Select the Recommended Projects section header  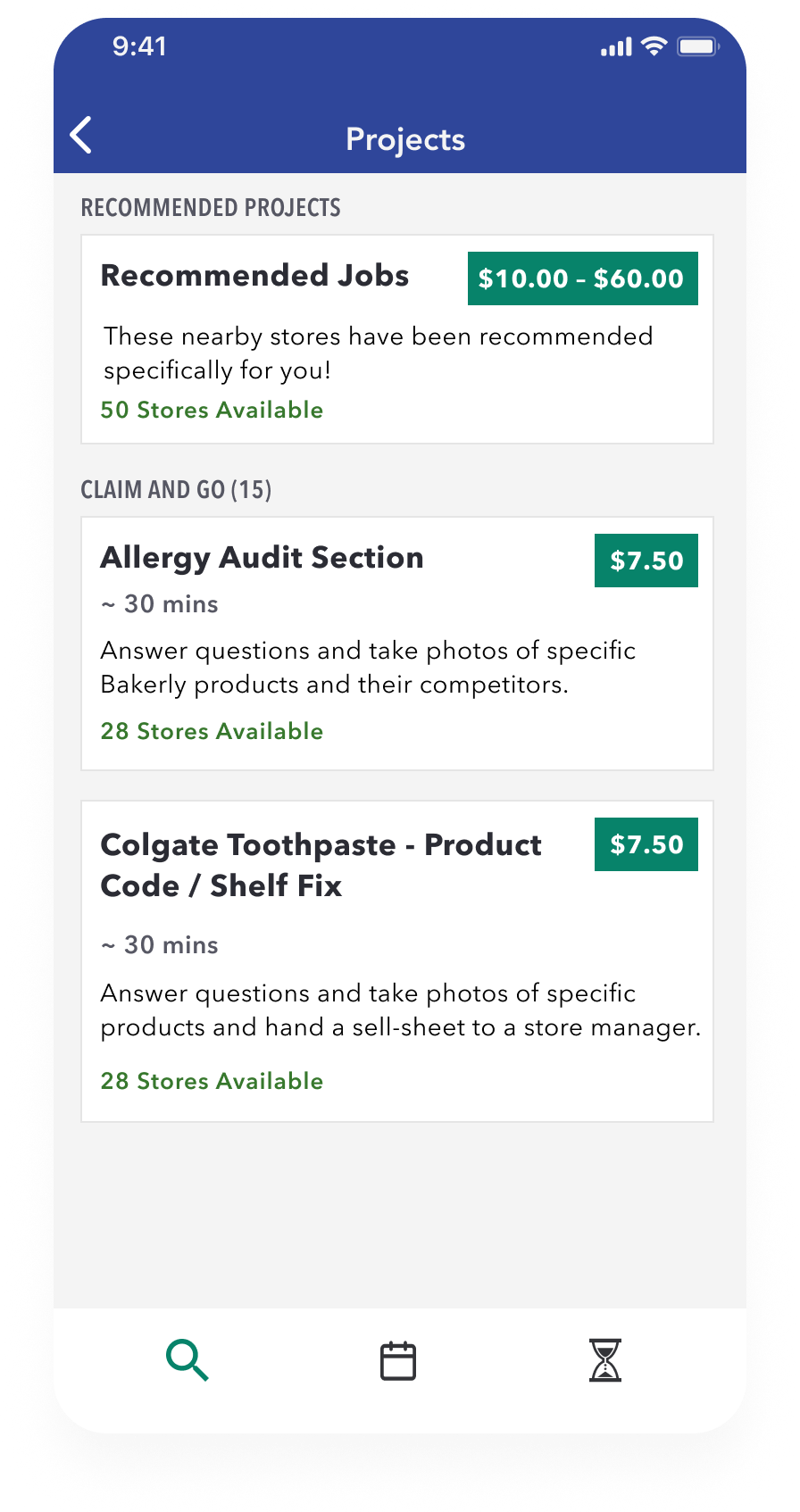(211, 208)
